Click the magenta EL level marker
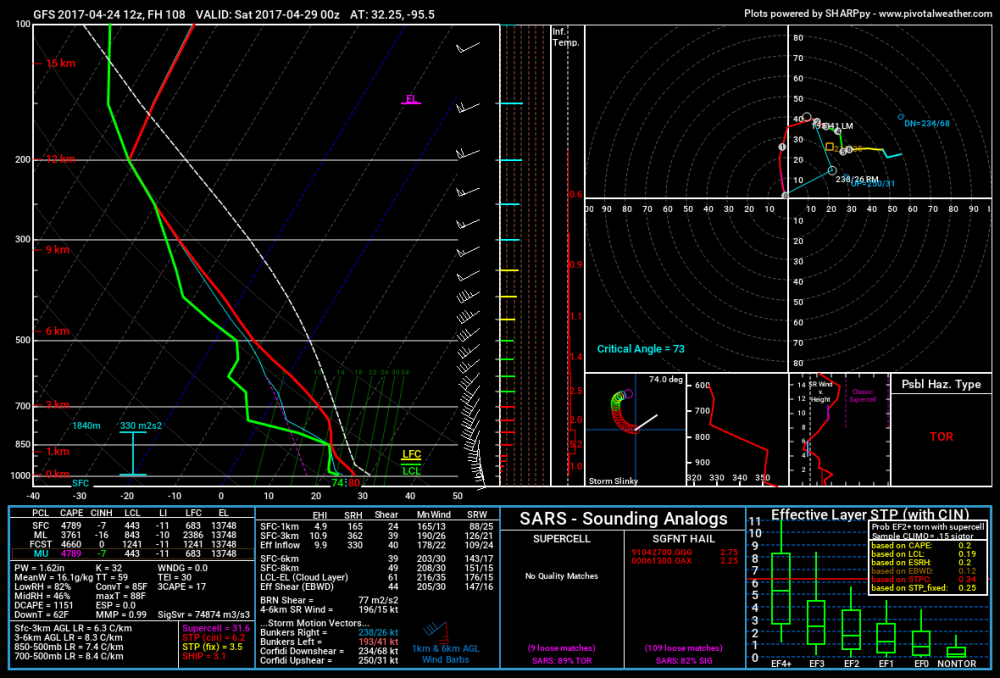Screen dimensions: 1000x678 tap(411, 99)
